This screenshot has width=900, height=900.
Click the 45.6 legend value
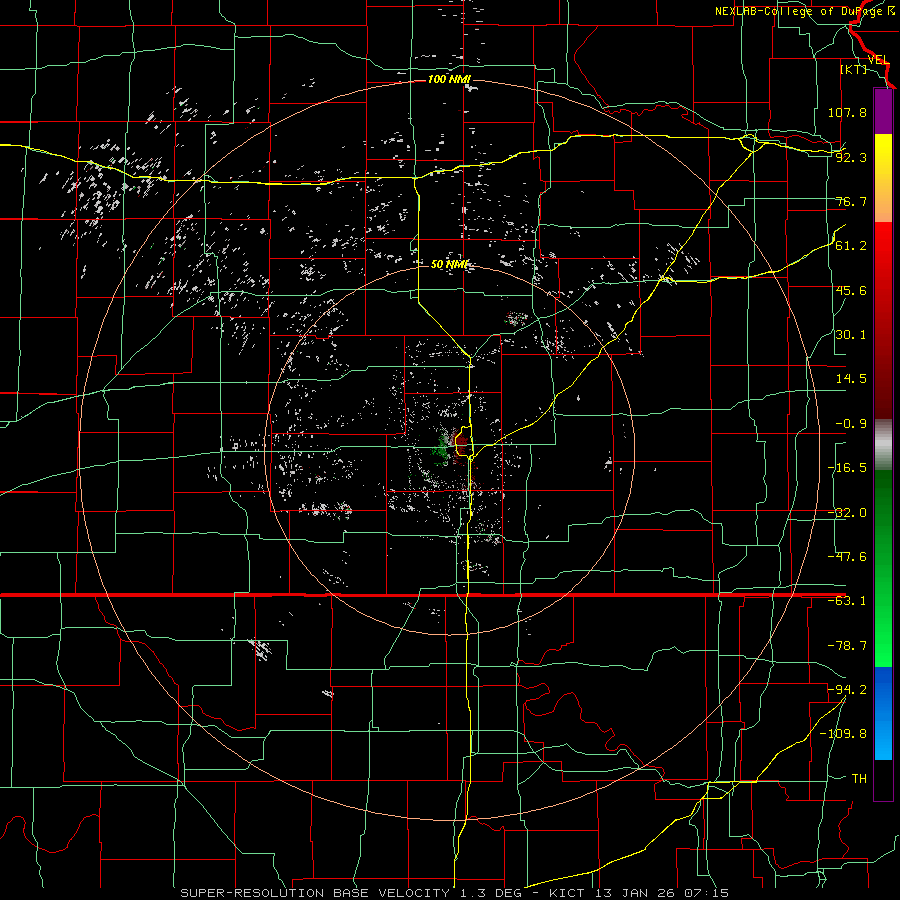tap(851, 290)
